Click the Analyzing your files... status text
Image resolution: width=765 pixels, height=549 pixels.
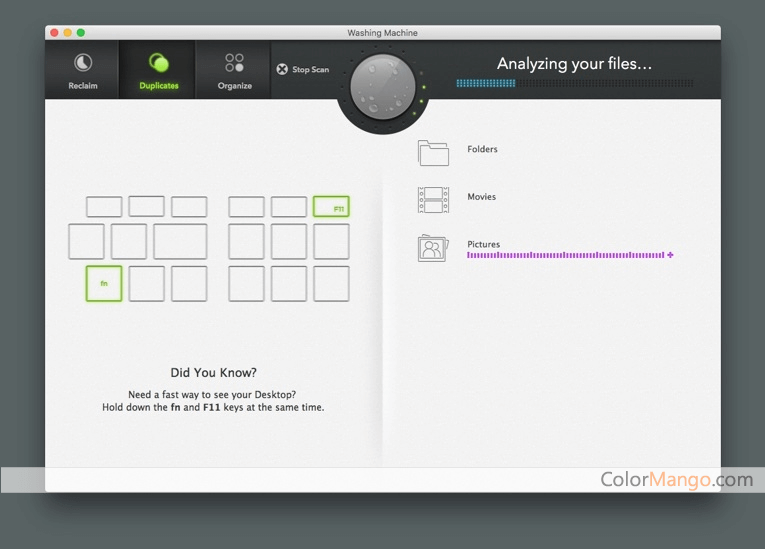tap(574, 64)
